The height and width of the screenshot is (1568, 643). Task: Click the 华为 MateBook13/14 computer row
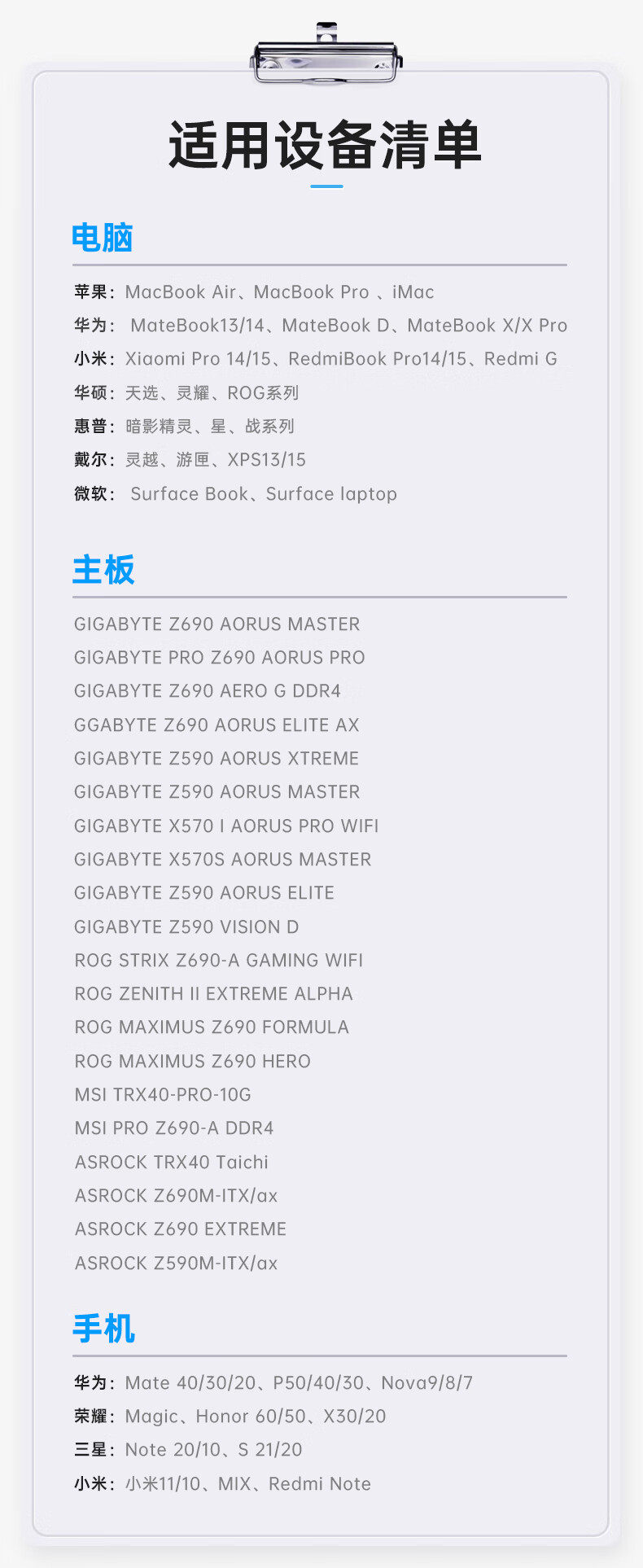pos(321,326)
